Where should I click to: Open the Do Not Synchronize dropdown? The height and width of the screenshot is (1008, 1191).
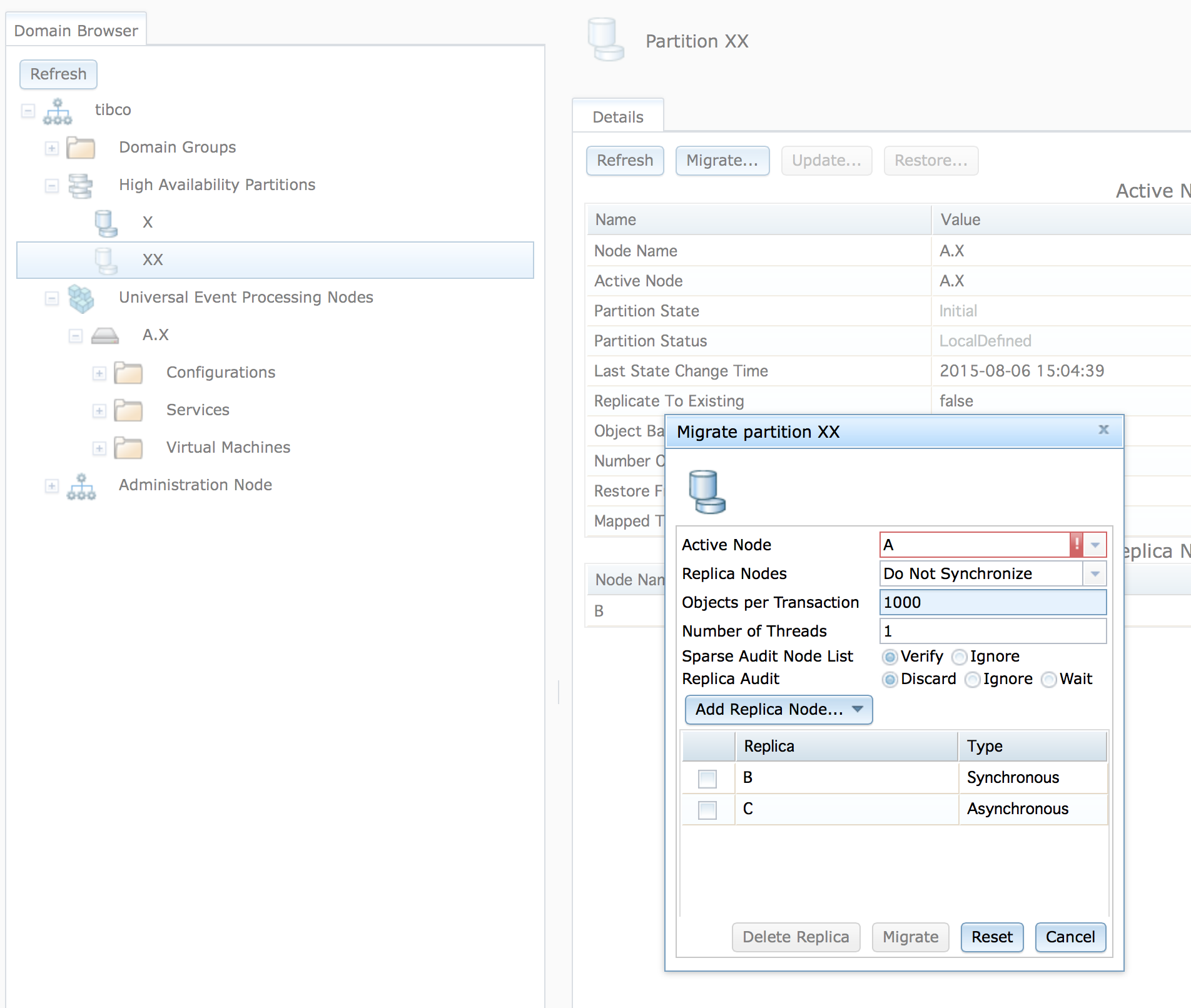tap(1095, 573)
